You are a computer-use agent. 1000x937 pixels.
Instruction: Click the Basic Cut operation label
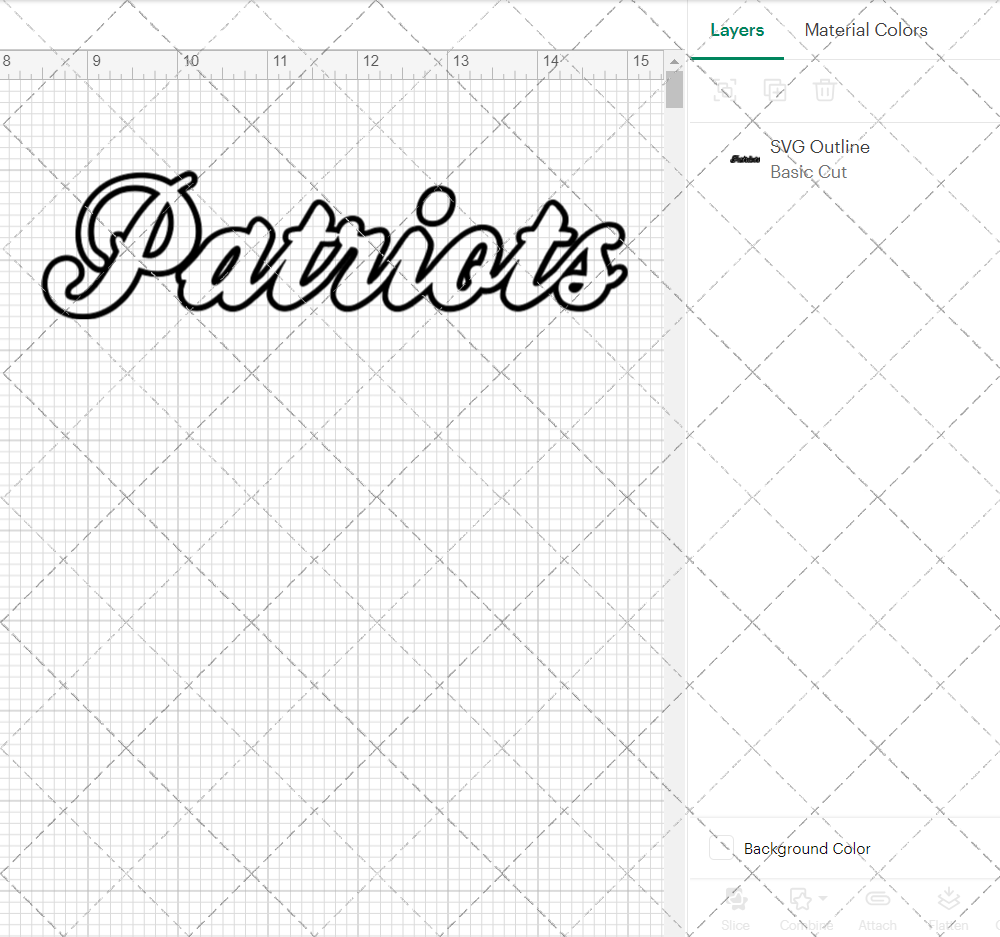[x=808, y=172]
